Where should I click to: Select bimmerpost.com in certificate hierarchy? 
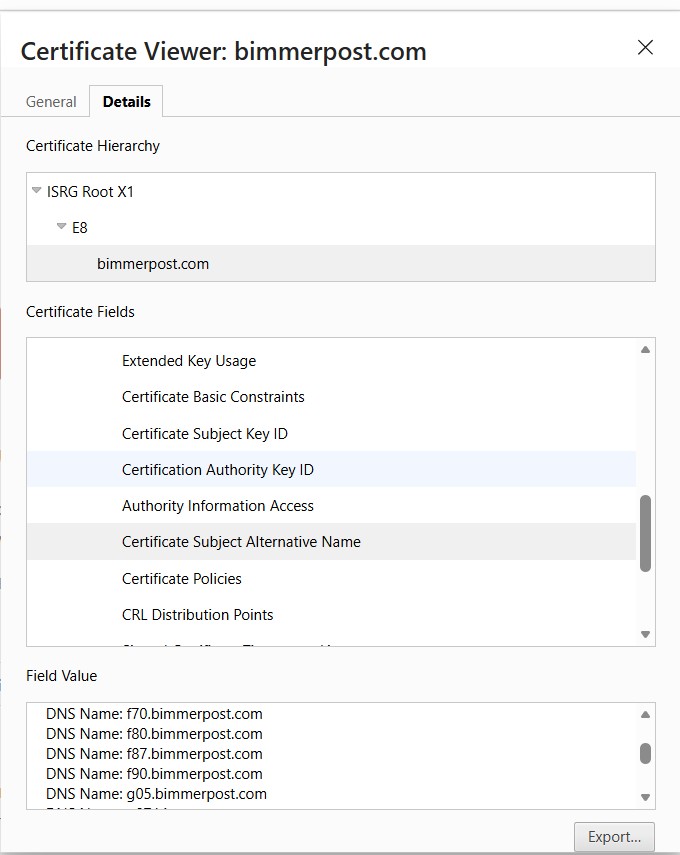[x=153, y=264]
